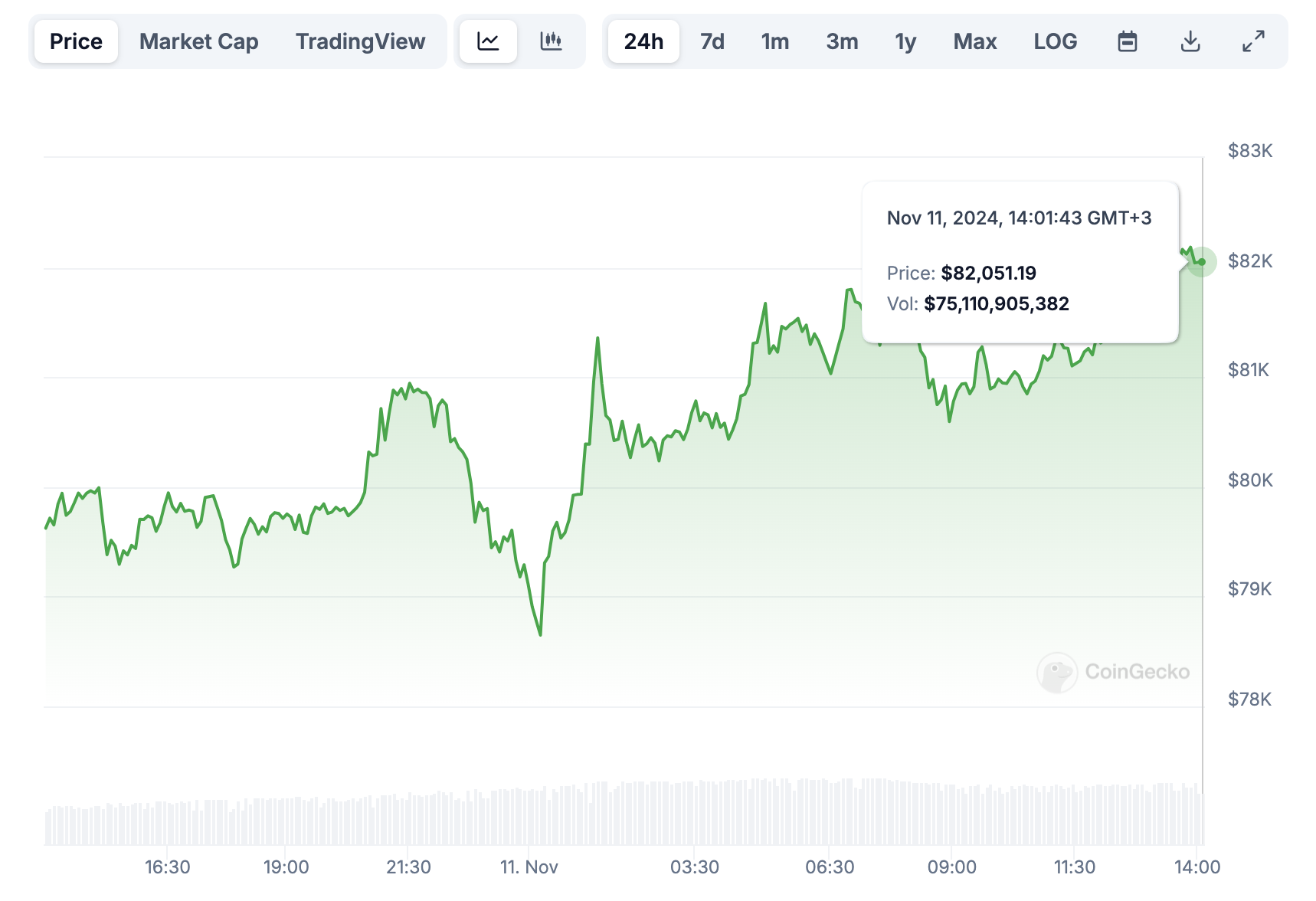
Task: Switch to the 7d time range
Action: (x=712, y=41)
